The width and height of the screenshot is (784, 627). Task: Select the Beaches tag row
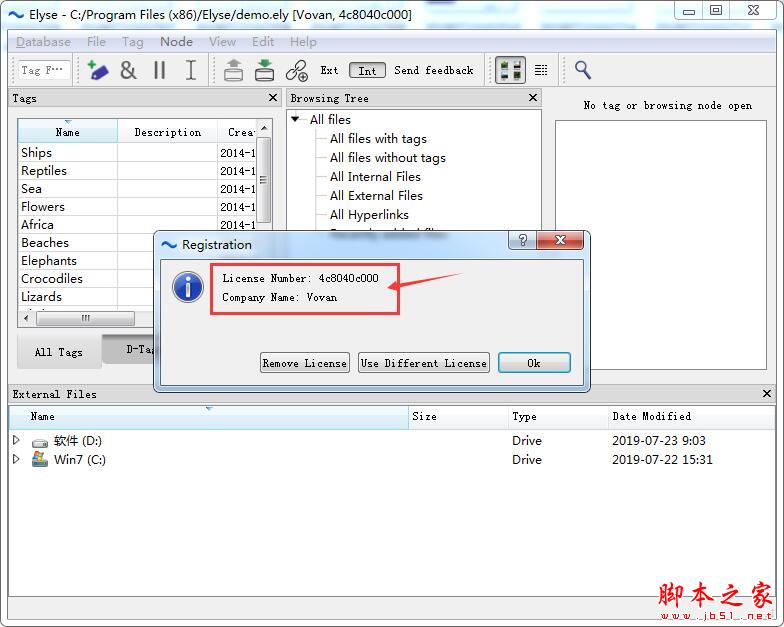pyautogui.click(x=86, y=242)
